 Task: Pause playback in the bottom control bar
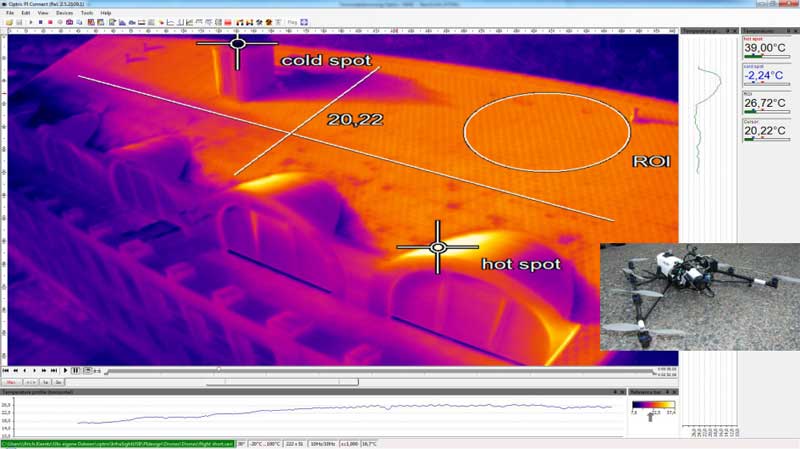point(76,371)
